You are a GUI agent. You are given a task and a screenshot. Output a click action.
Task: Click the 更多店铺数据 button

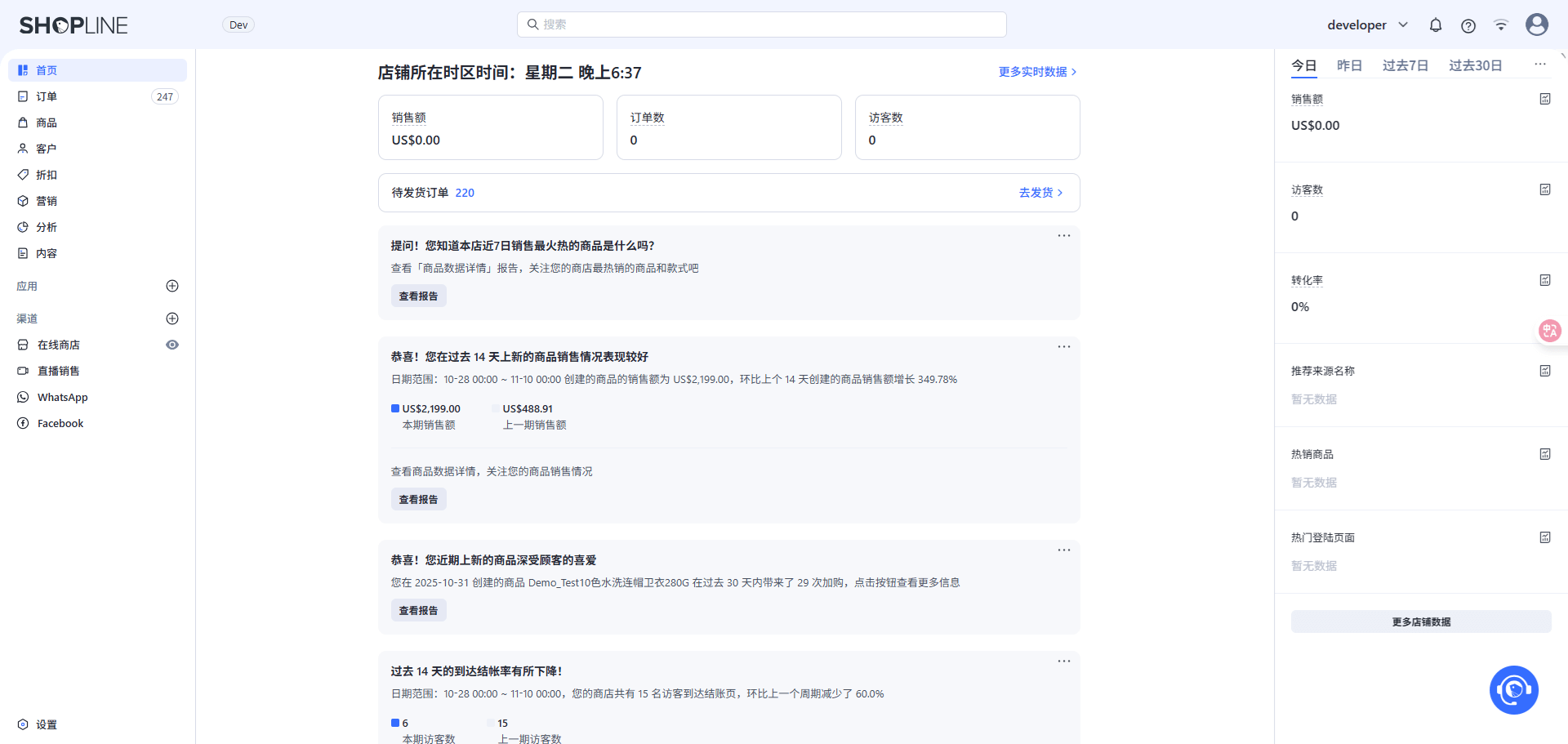coord(1420,621)
